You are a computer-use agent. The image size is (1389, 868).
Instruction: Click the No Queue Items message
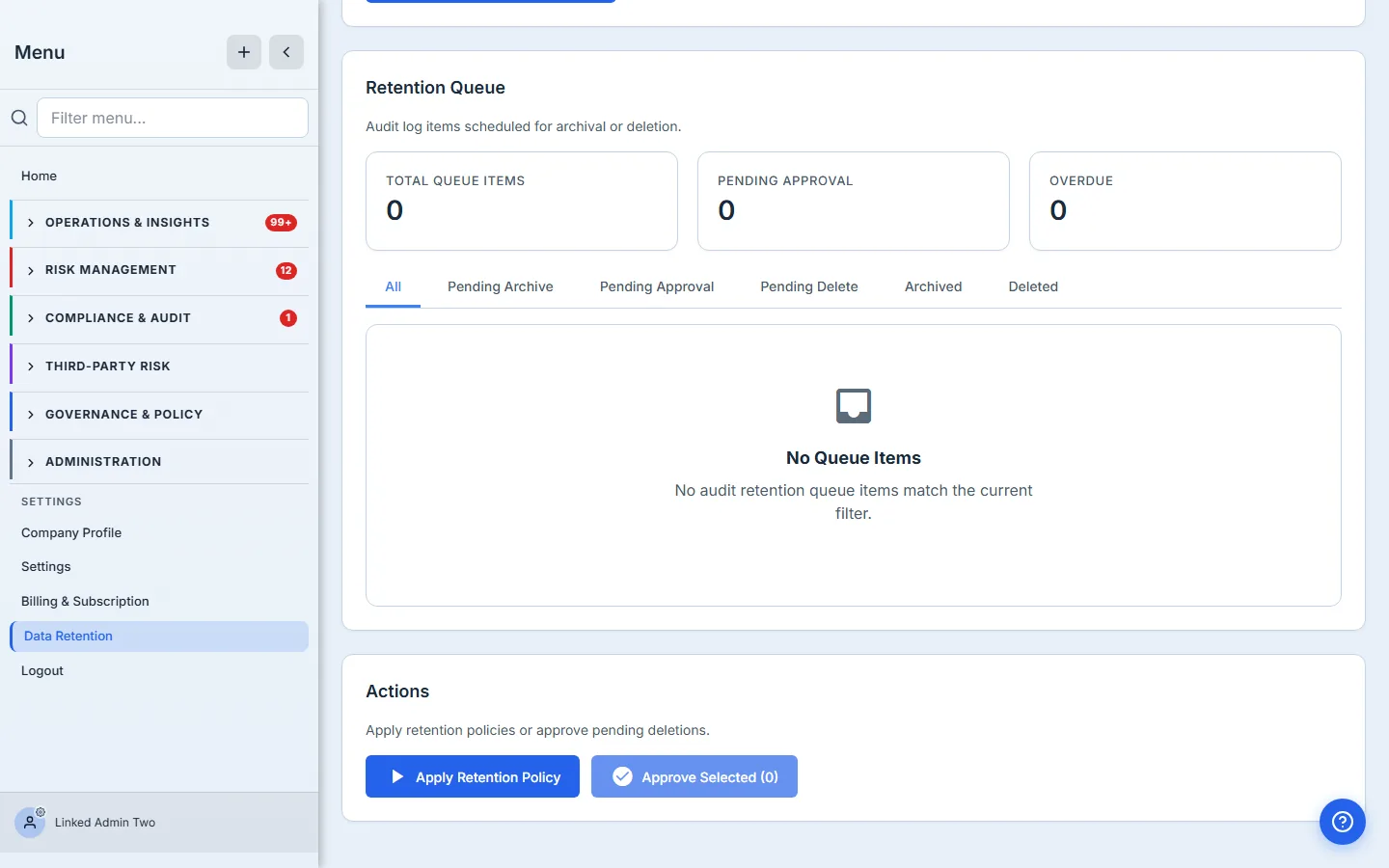click(854, 458)
